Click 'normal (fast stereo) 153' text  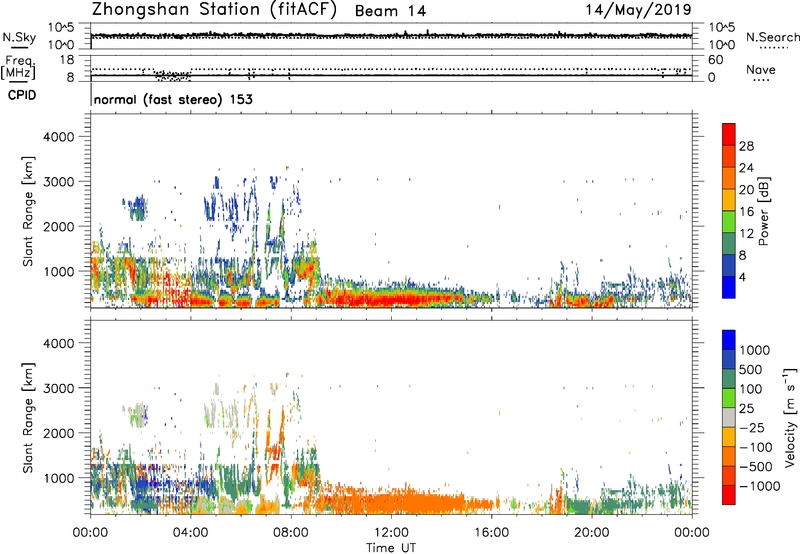coord(173,99)
